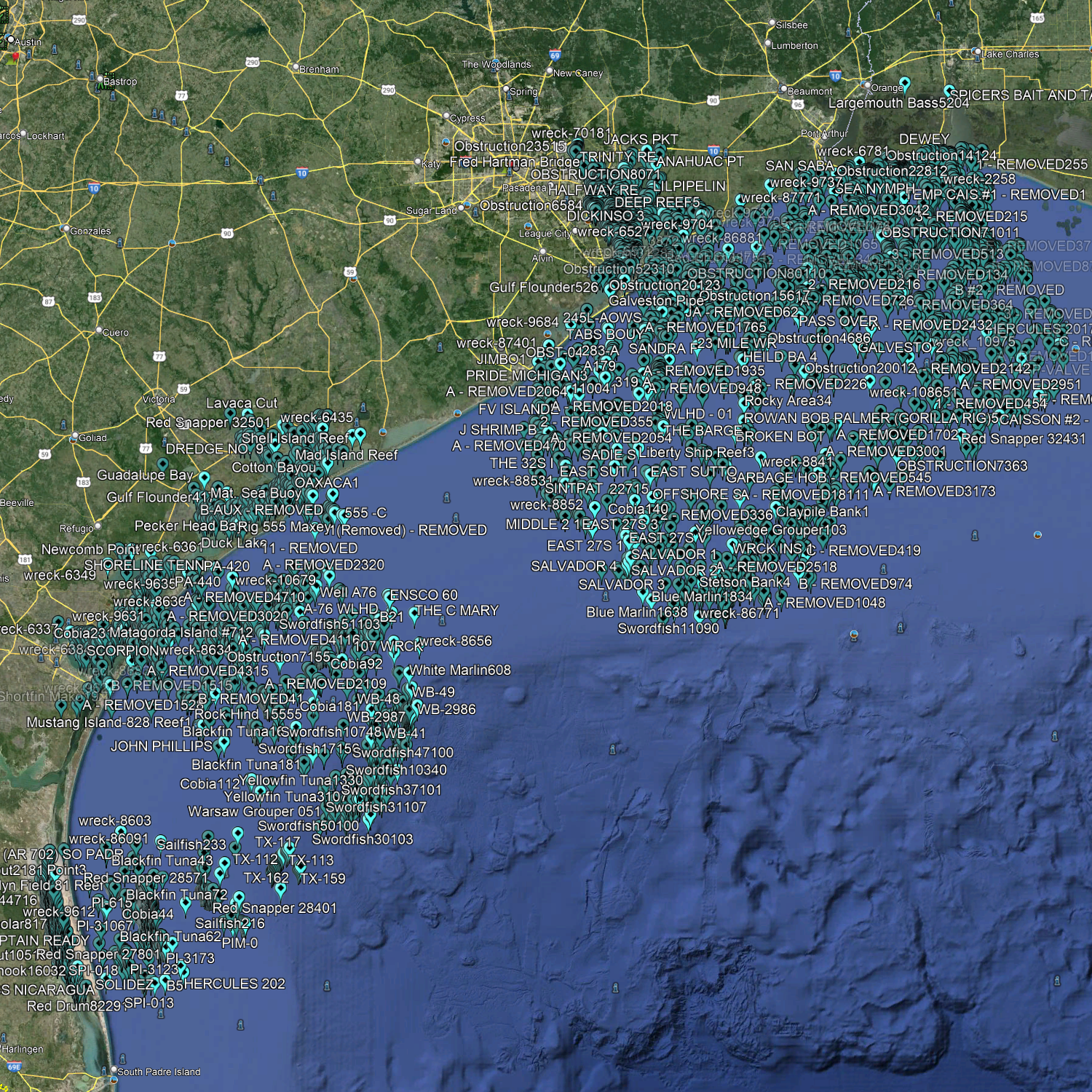Click the South Padre Island city marker
This screenshot has width=1092, height=1092.
click(x=113, y=1071)
